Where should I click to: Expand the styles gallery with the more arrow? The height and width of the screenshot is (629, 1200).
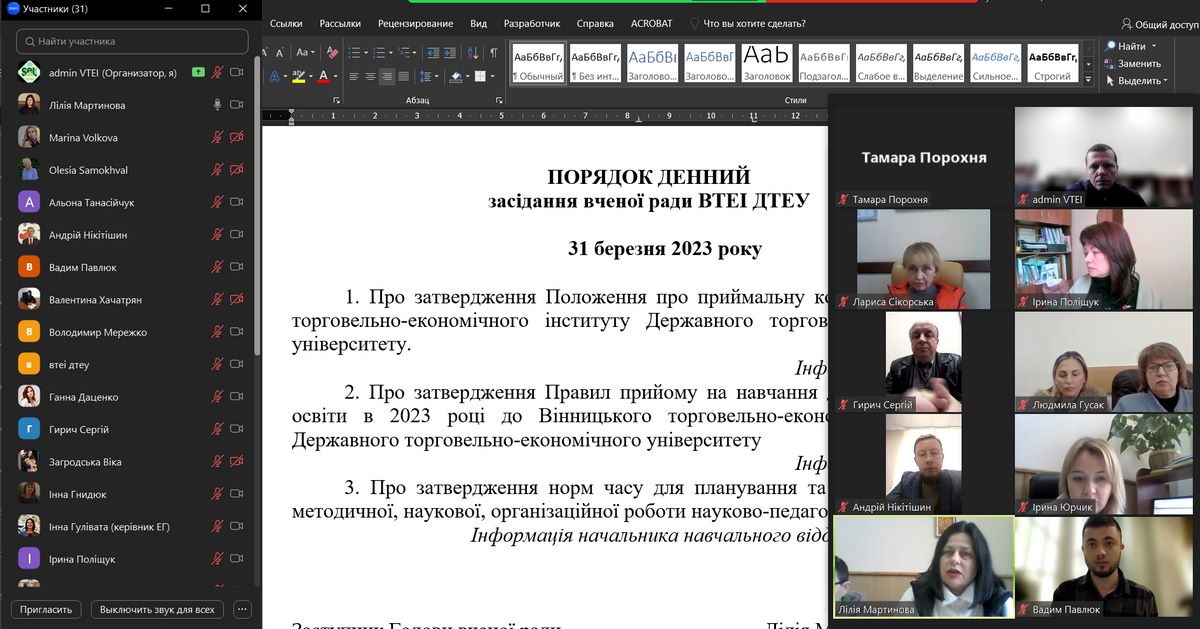1089,77
